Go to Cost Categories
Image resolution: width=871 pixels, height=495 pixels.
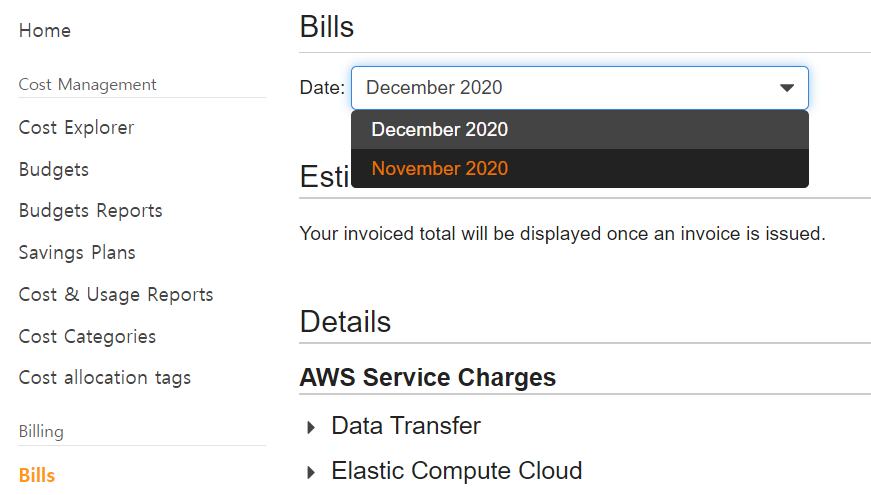click(87, 337)
